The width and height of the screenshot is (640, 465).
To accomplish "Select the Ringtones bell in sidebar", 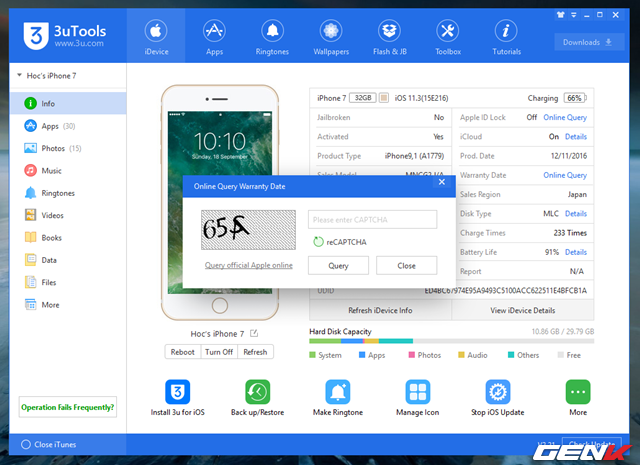I will pos(31,193).
